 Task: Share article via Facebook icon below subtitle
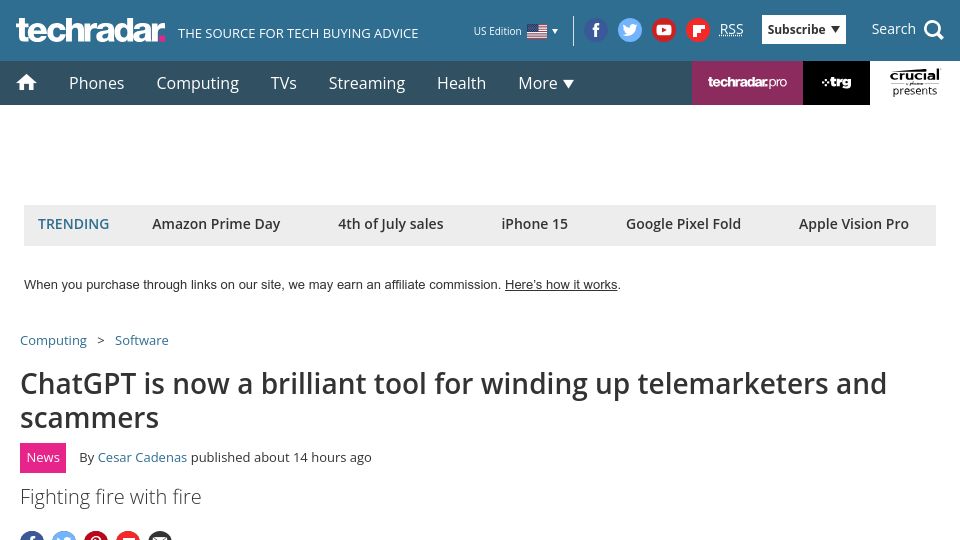coord(32,536)
